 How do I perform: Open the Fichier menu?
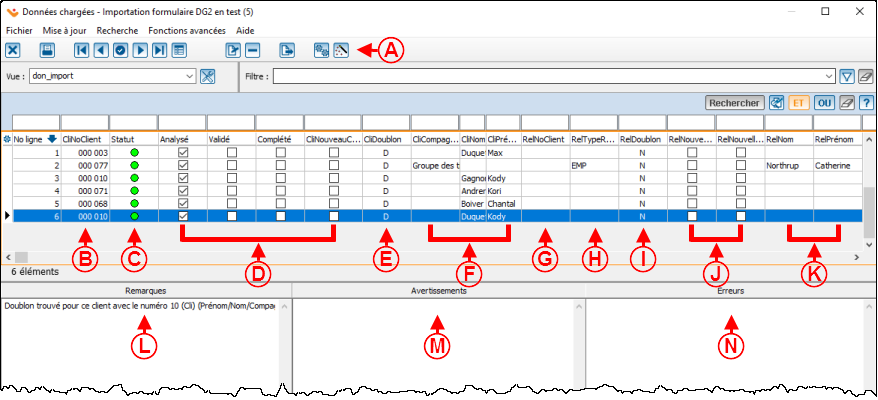point(19,31)
